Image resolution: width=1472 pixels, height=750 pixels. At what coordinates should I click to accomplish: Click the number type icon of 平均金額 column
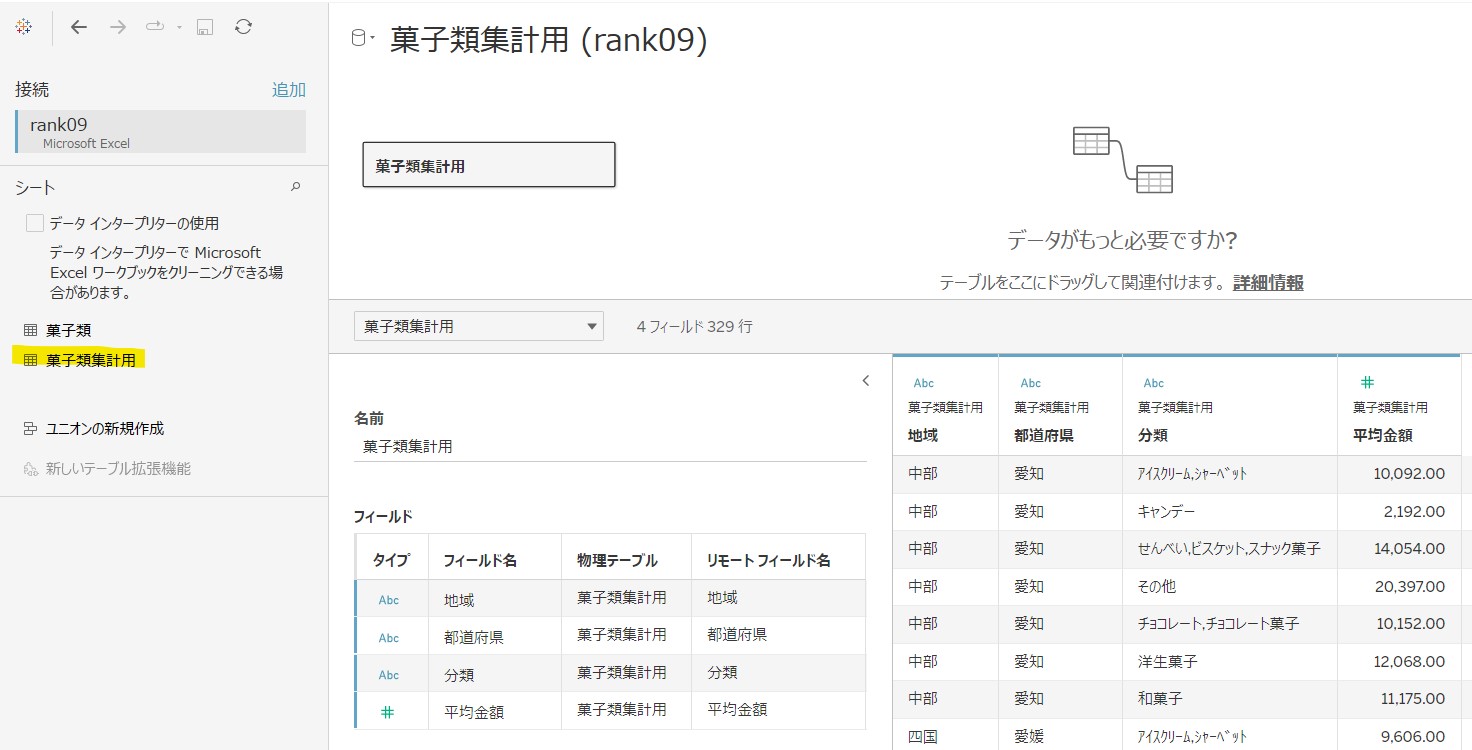[1367, 382]
